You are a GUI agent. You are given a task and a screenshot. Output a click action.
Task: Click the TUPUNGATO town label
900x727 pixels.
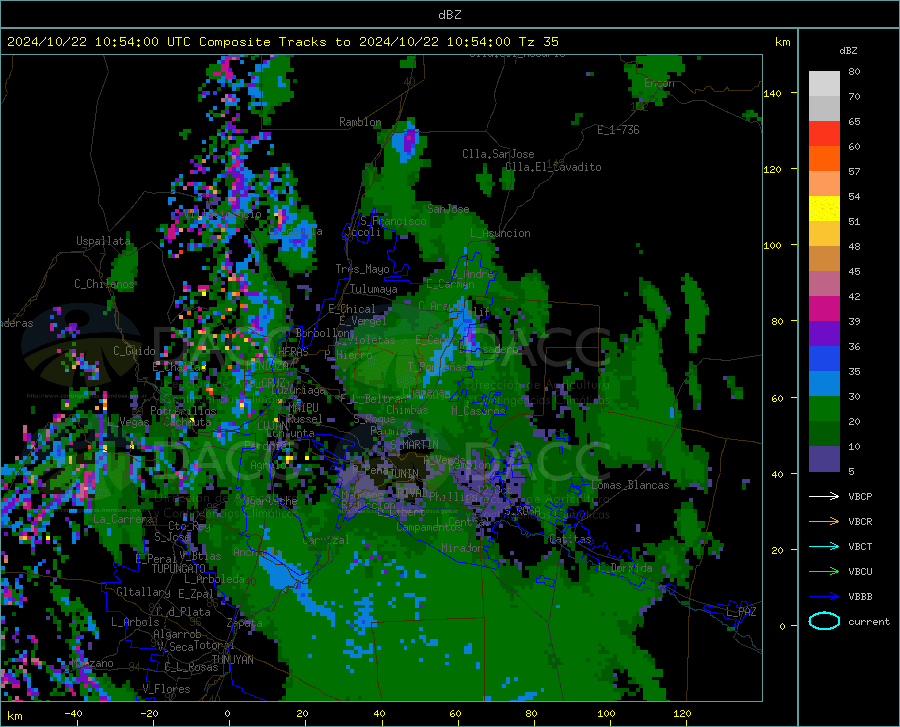[179, 569]
